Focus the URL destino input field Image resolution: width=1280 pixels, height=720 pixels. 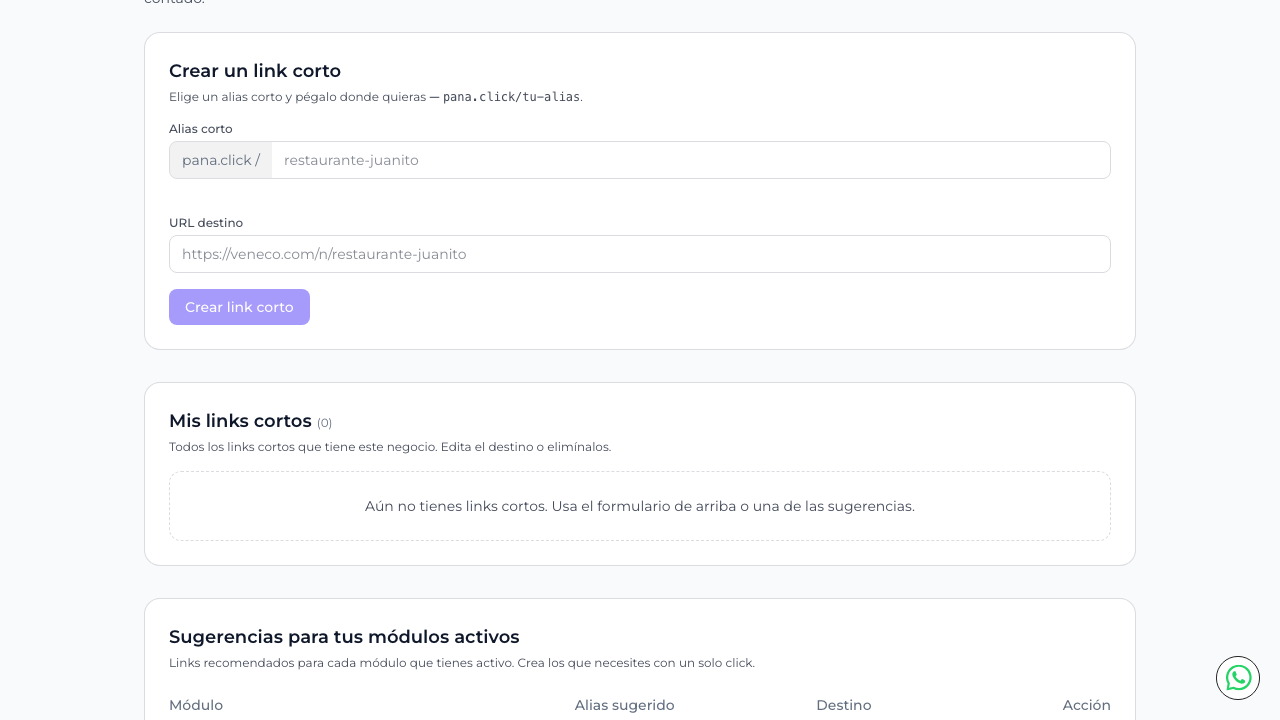640,254
